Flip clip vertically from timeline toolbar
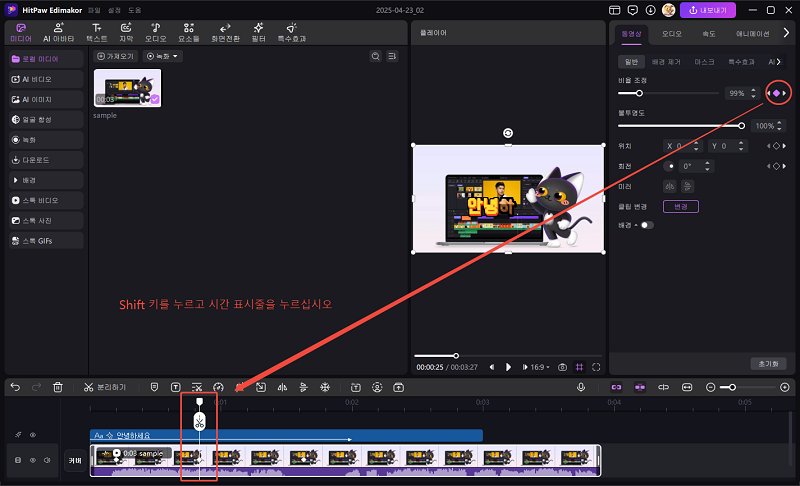The width and height of the screenshot is (800, 486). coord(304,387)
